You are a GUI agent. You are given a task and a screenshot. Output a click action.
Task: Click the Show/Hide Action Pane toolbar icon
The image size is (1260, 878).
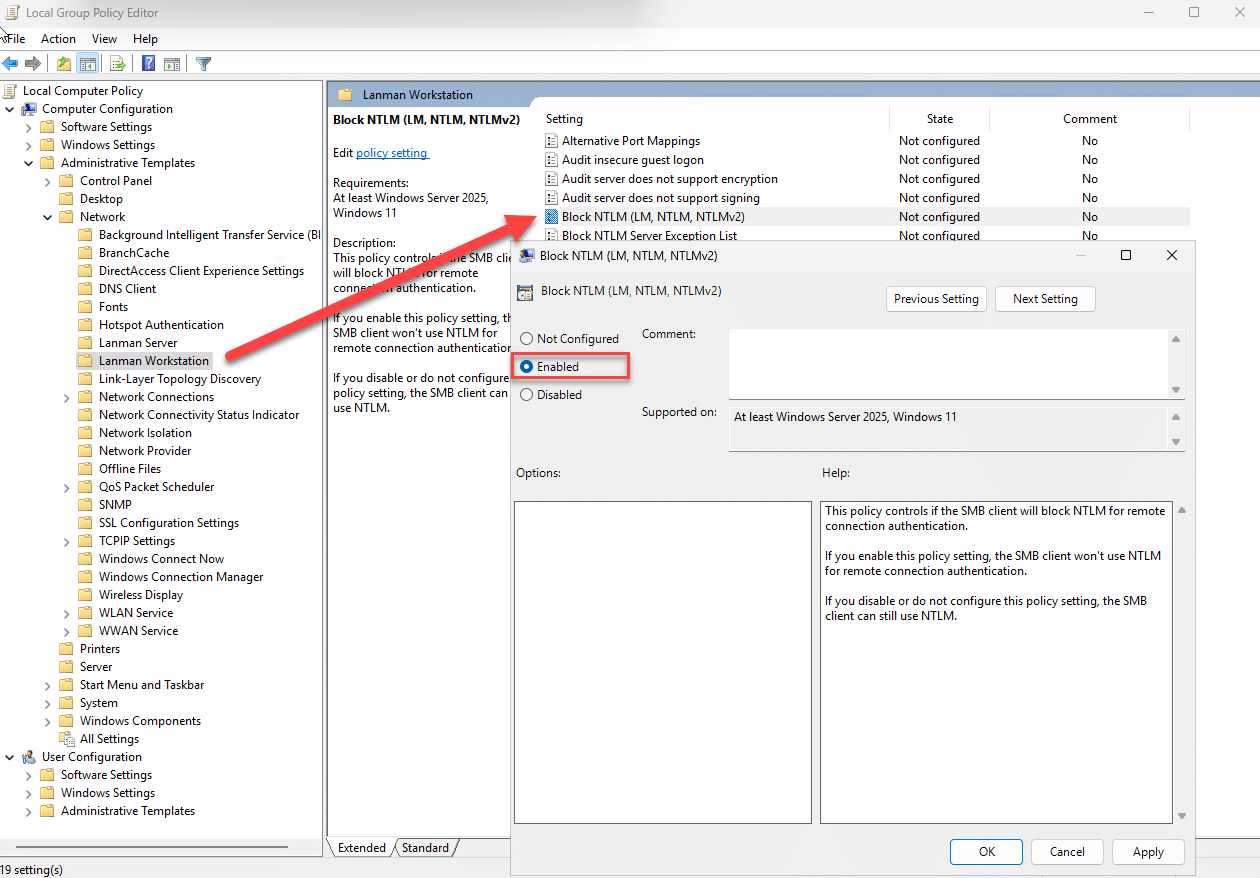(171, 63)
